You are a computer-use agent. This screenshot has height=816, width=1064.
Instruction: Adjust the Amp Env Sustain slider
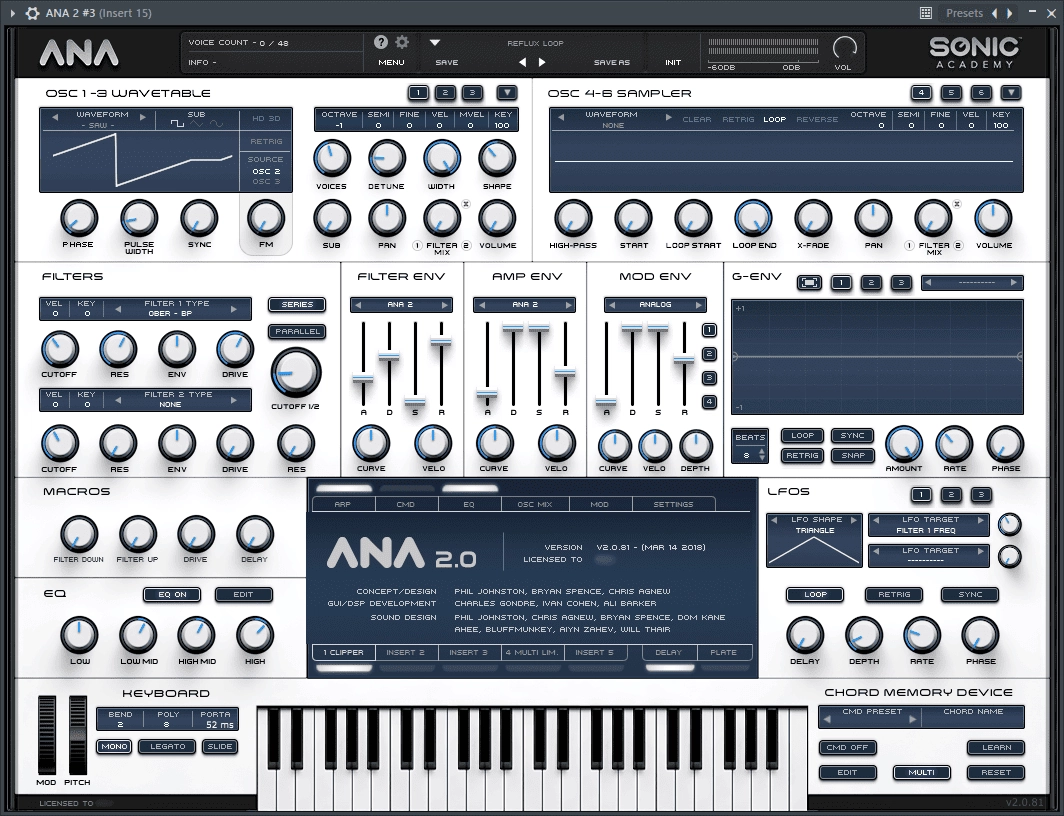pos(539,328)
